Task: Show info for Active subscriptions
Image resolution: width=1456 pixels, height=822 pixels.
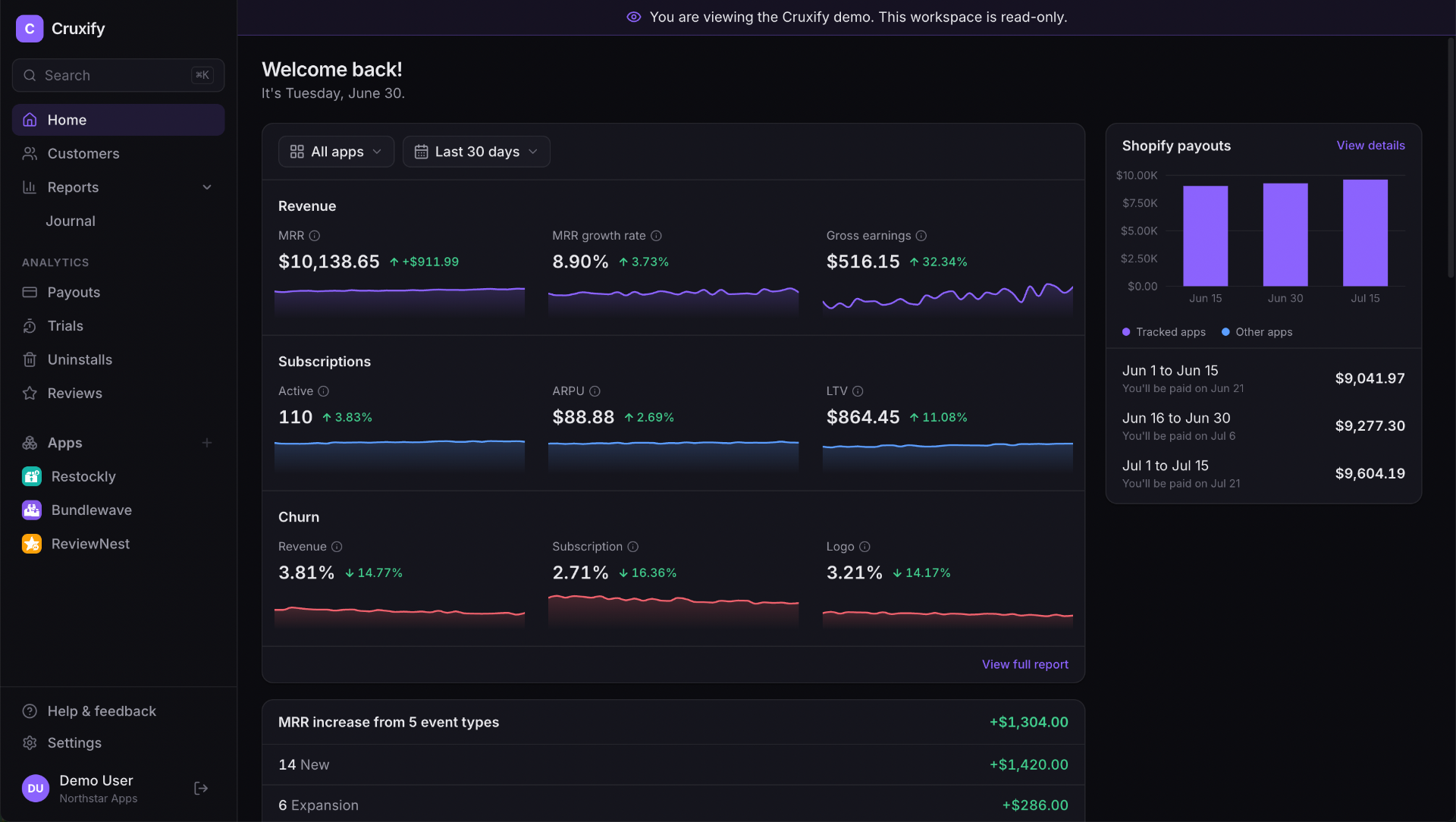Action: (324, 391)
